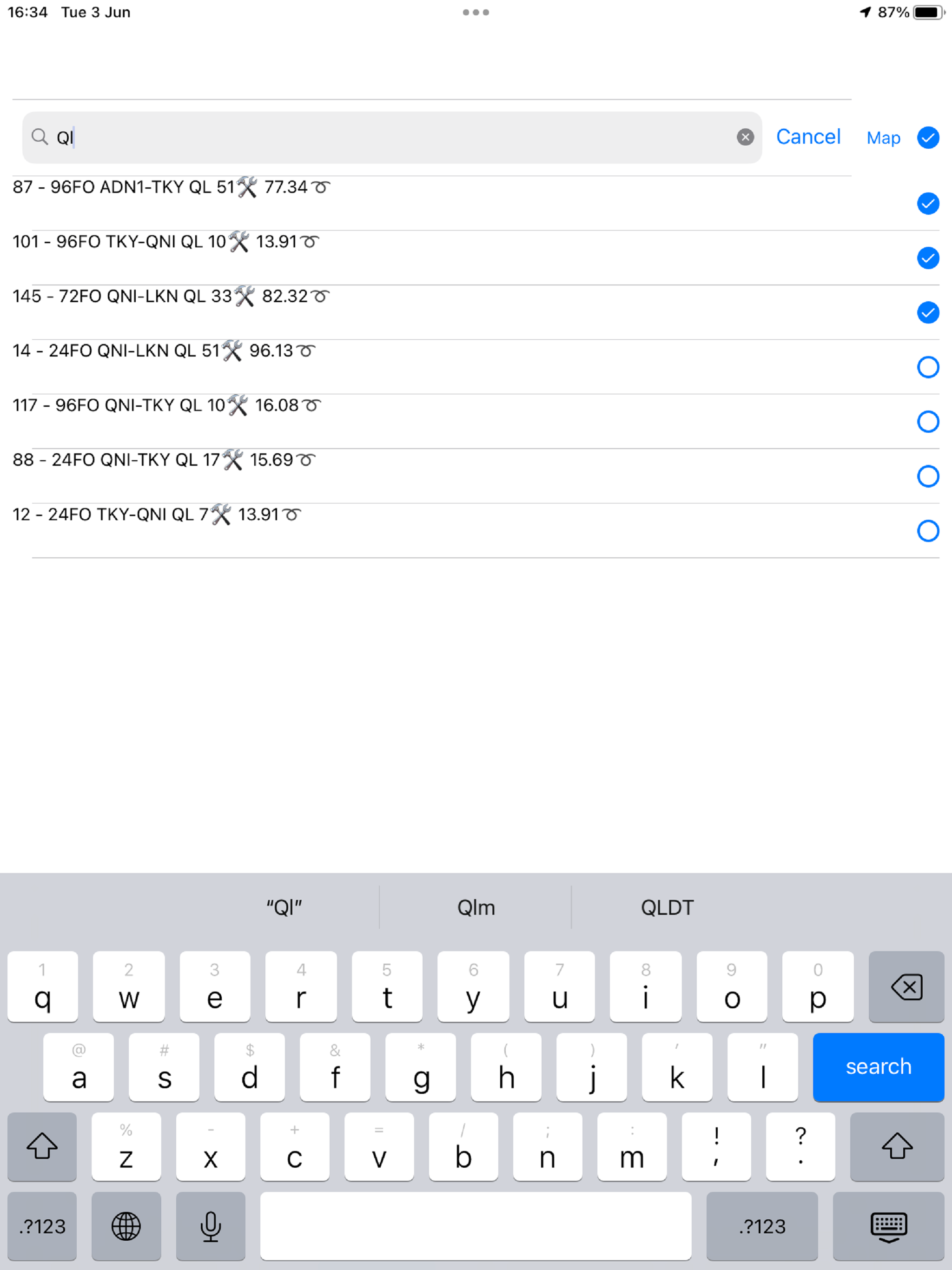Clear the search field text
Viewport: 952px width, 1270px height.
tap(745, 137)
